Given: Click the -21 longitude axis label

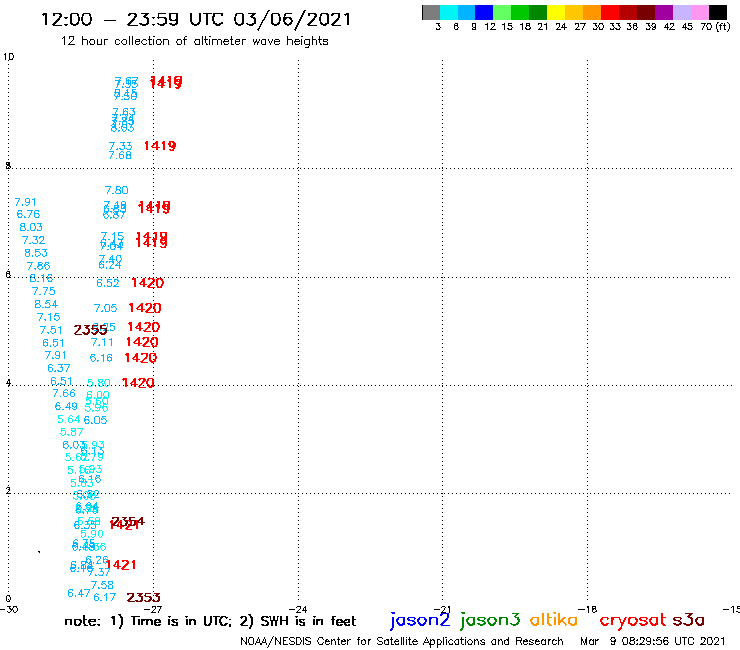Looking at the screenshot, I should click(442, 609).
